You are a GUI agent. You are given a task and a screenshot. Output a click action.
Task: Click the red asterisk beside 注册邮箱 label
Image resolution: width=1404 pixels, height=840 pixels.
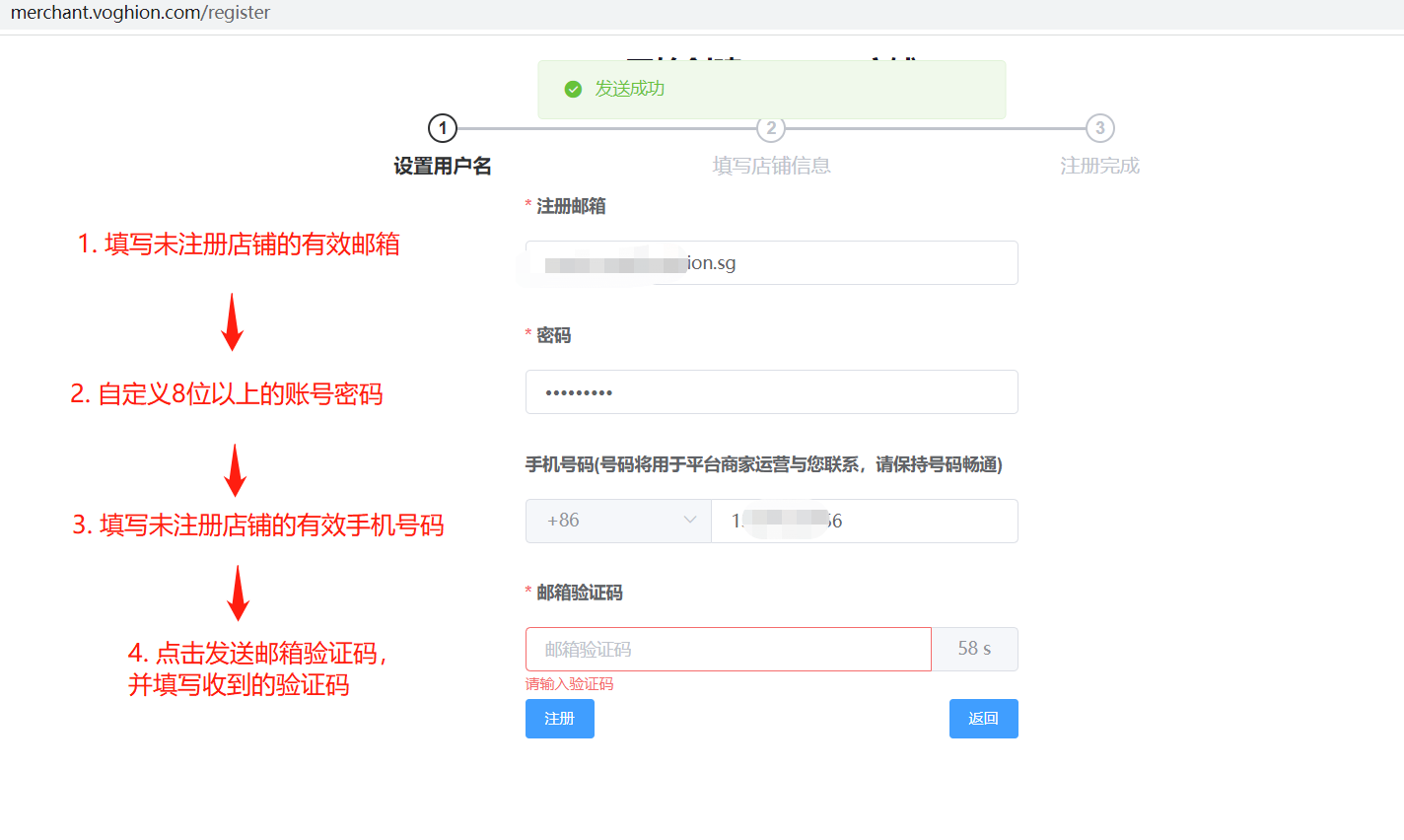(528, 206)
